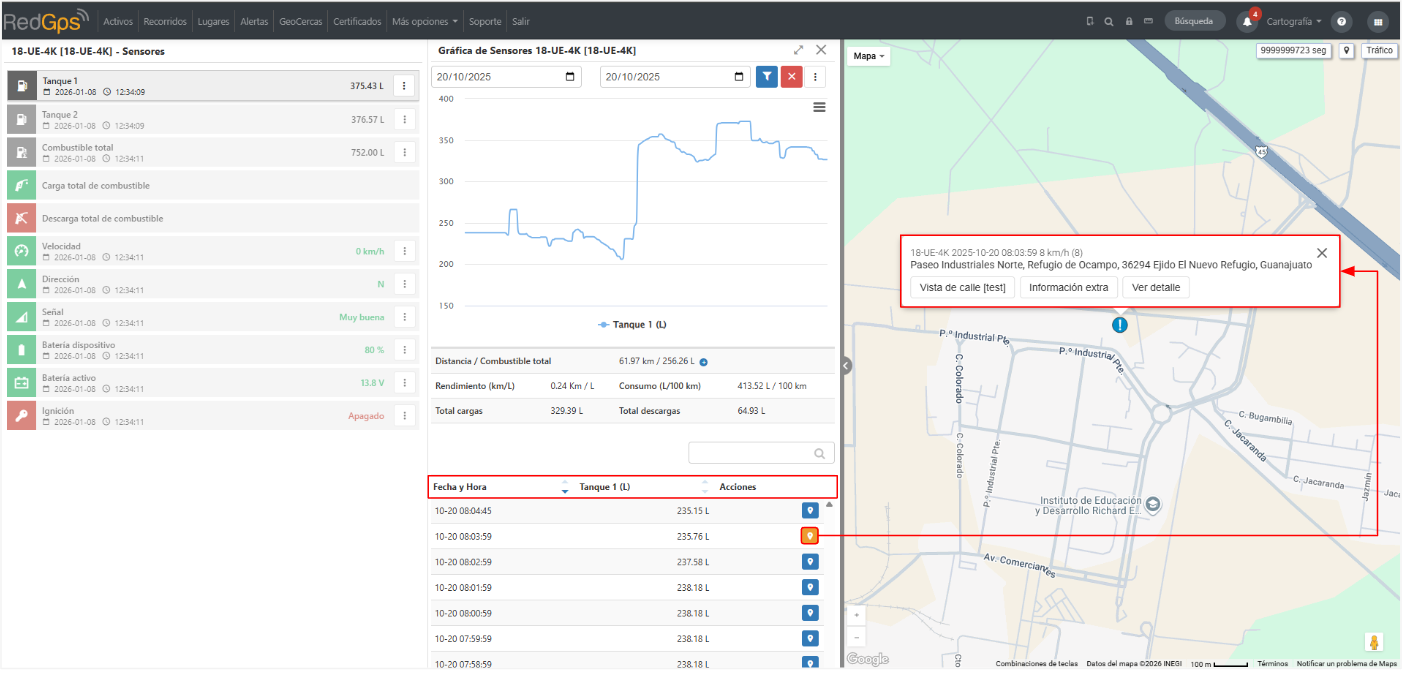Image resolution: width=1403 pixels, height=678 pixels.
Task: Open the start date picker field
Action: [x=507, y=77]
